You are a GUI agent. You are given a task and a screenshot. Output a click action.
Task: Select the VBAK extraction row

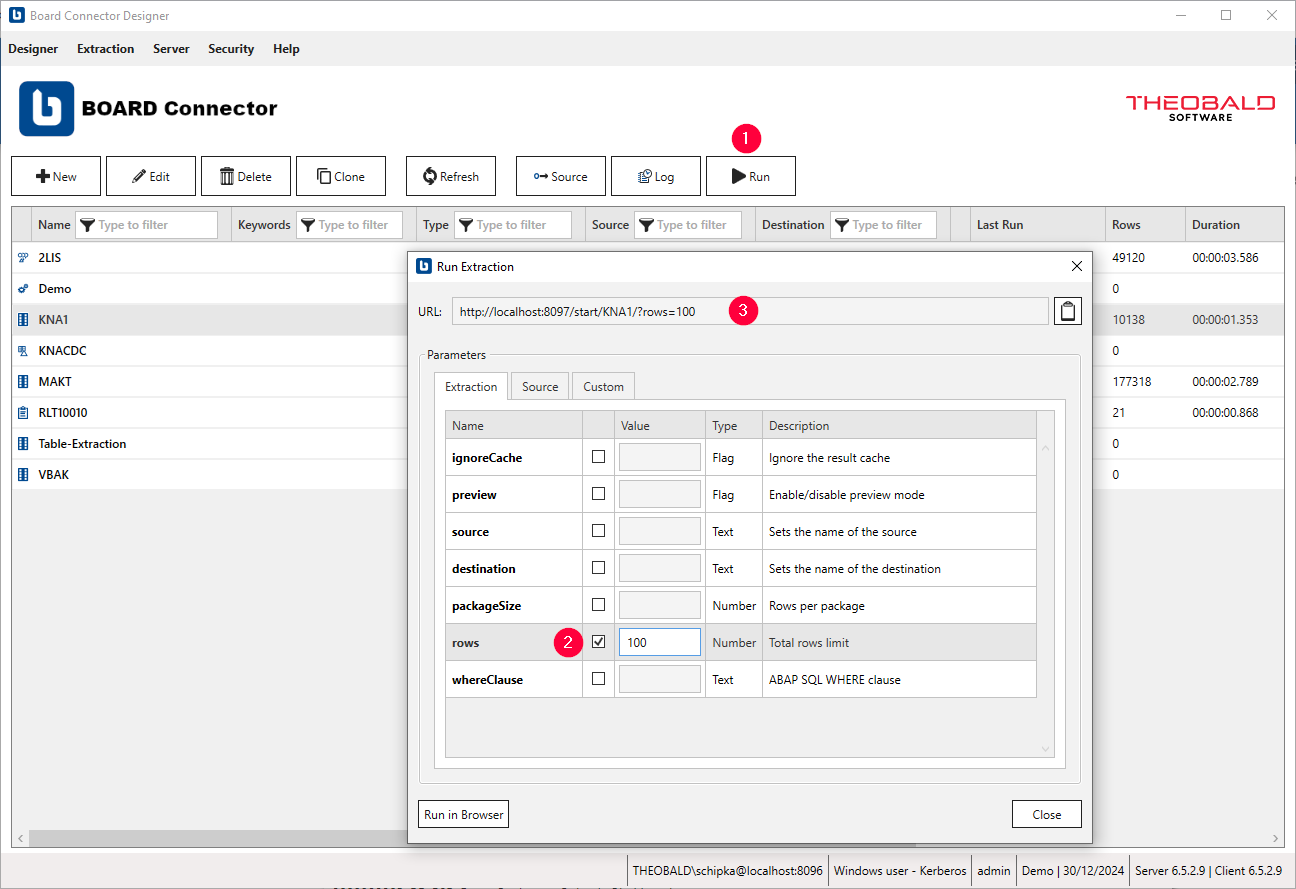(x=647, y=474)
